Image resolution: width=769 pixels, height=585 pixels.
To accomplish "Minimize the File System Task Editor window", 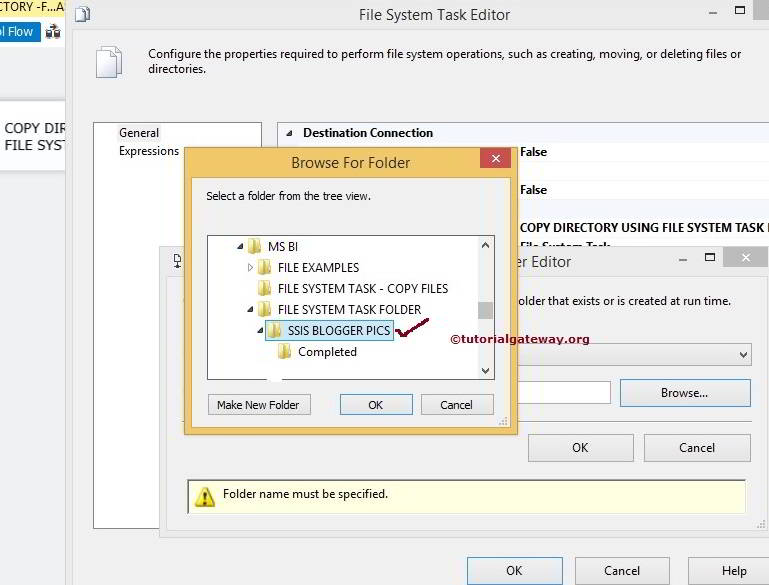I will 713,12.
